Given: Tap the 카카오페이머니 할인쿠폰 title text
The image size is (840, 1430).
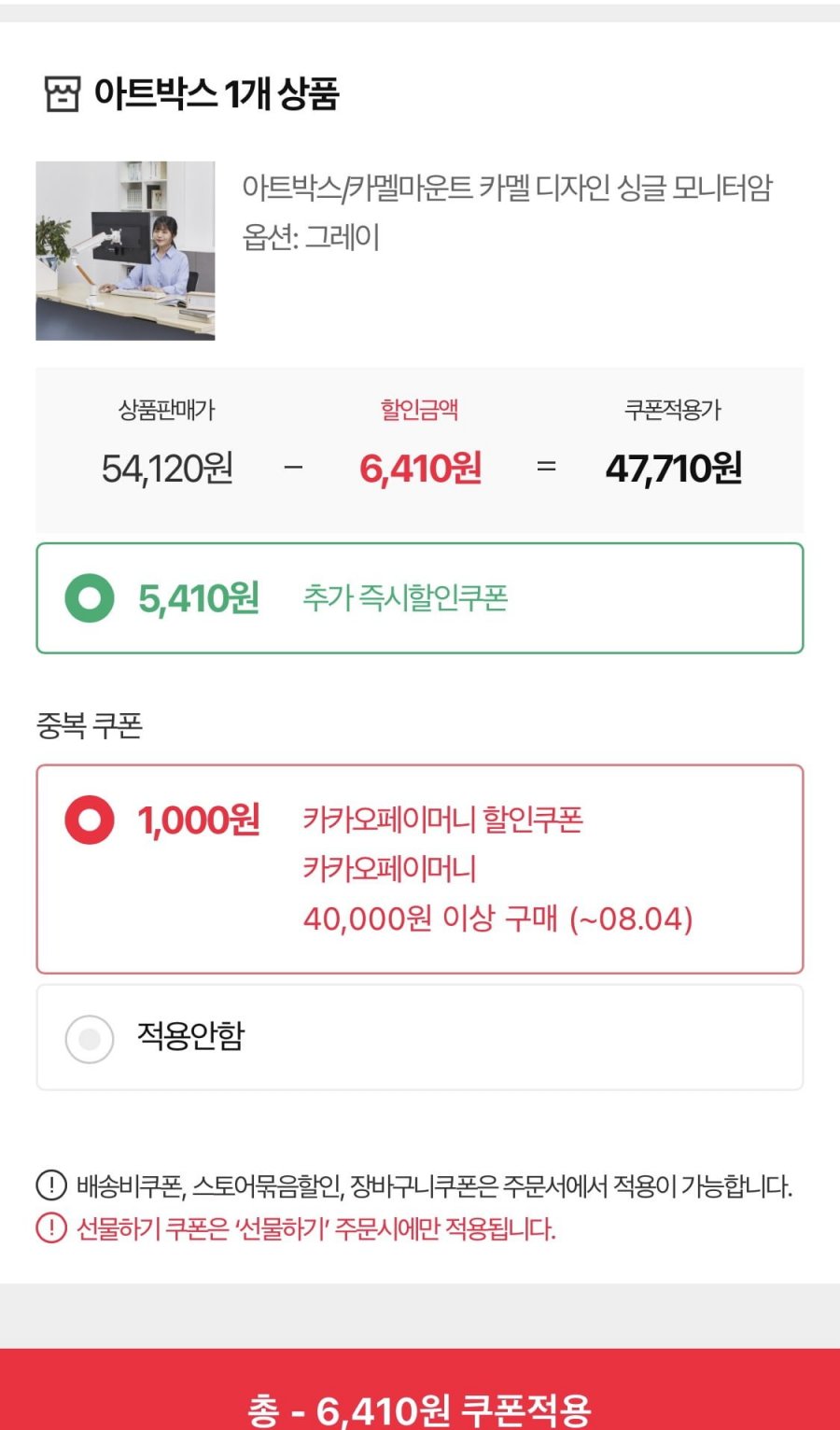Looking at the screenshot, I should pyautogui.click(x=443, y=820).
